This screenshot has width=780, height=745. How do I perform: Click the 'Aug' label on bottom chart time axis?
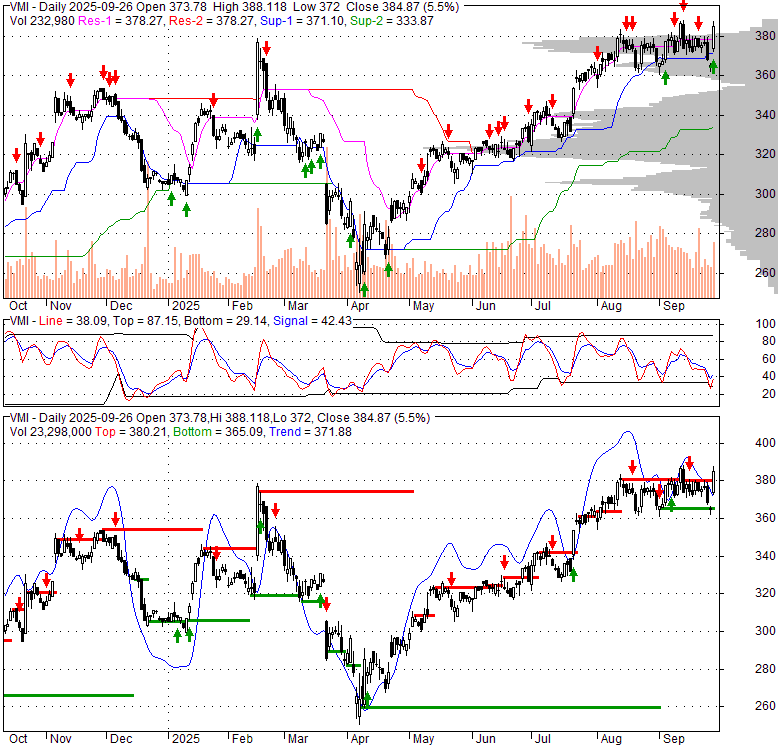click(611, 739)
